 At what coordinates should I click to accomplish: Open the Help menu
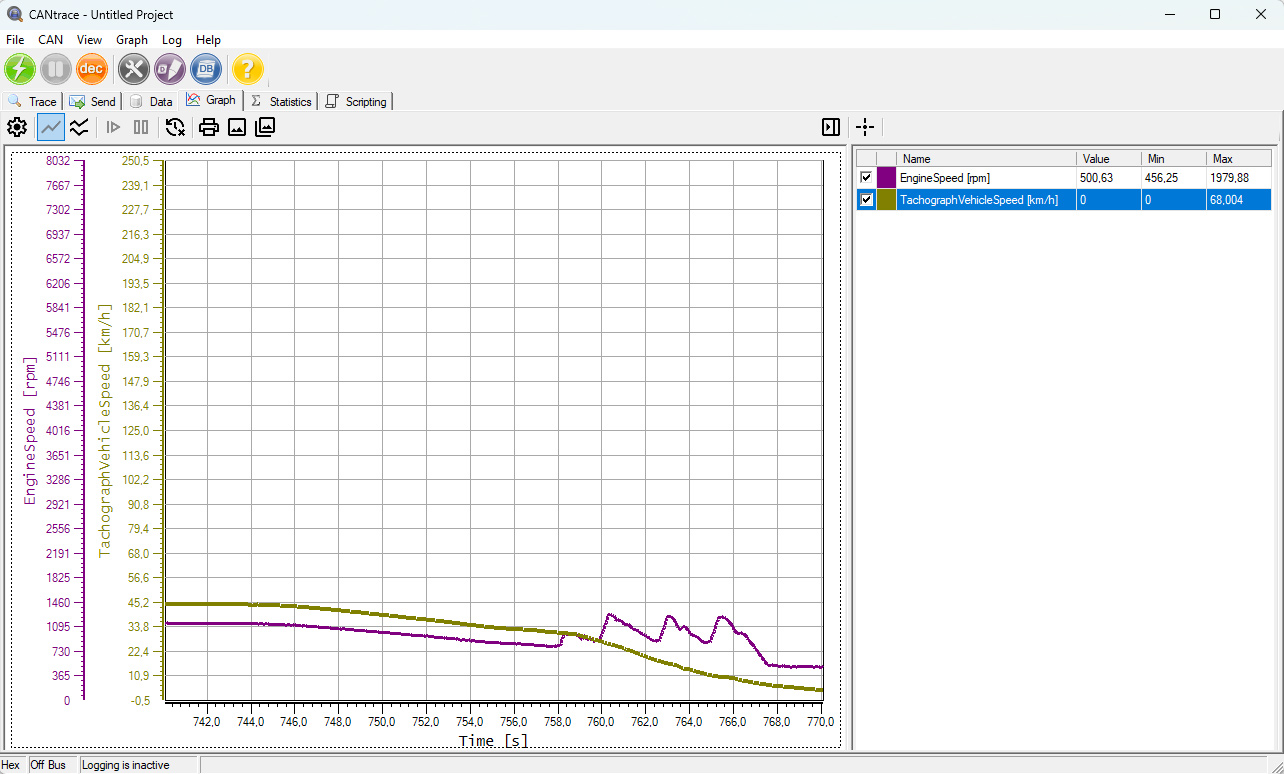point(208,40)
